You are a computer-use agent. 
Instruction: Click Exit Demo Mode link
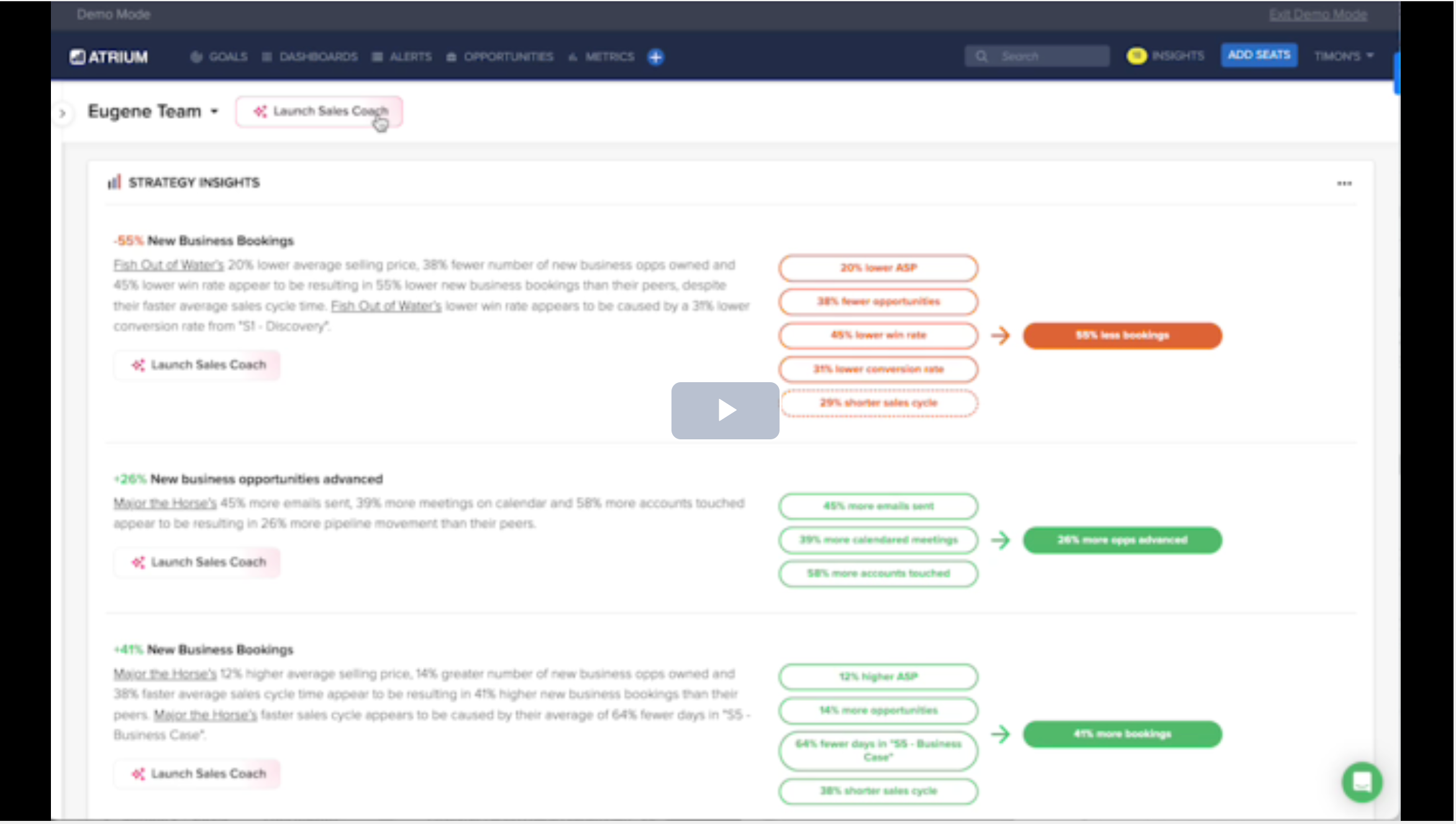tap(1317, 14)
